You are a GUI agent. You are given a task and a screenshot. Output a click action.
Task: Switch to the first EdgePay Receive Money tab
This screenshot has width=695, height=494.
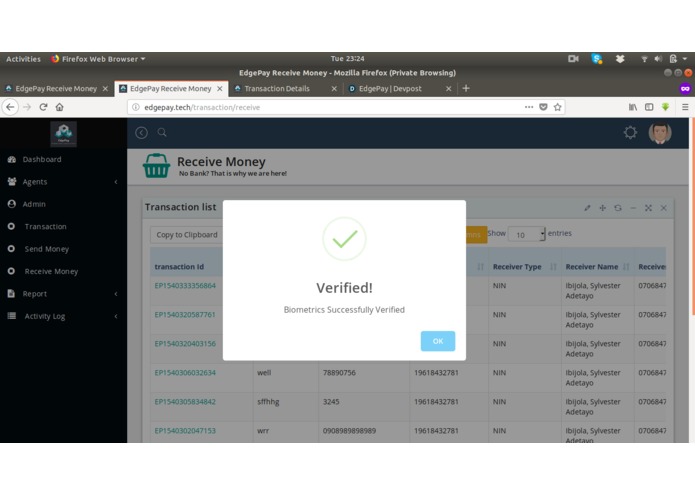click(x=56, y=89)
